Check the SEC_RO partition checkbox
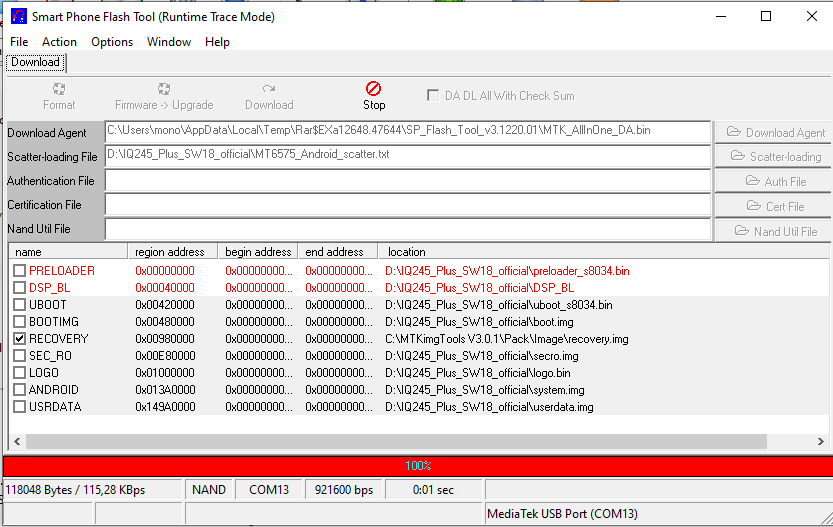The height and width of the screenshot is (527, 833). [20, 356]
